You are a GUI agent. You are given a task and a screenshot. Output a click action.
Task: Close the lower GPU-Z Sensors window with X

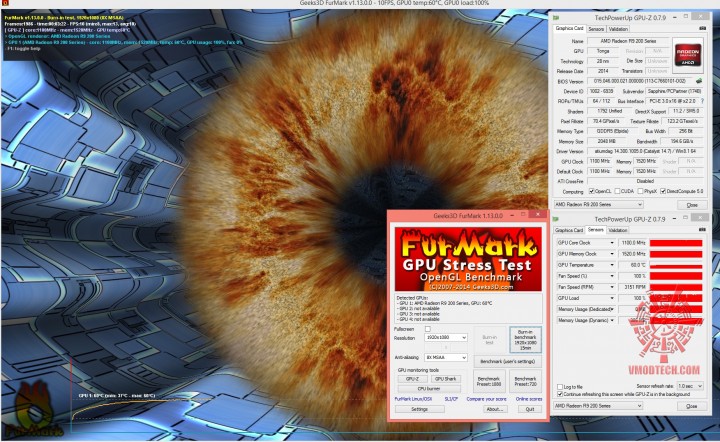[x=700, y=218]
